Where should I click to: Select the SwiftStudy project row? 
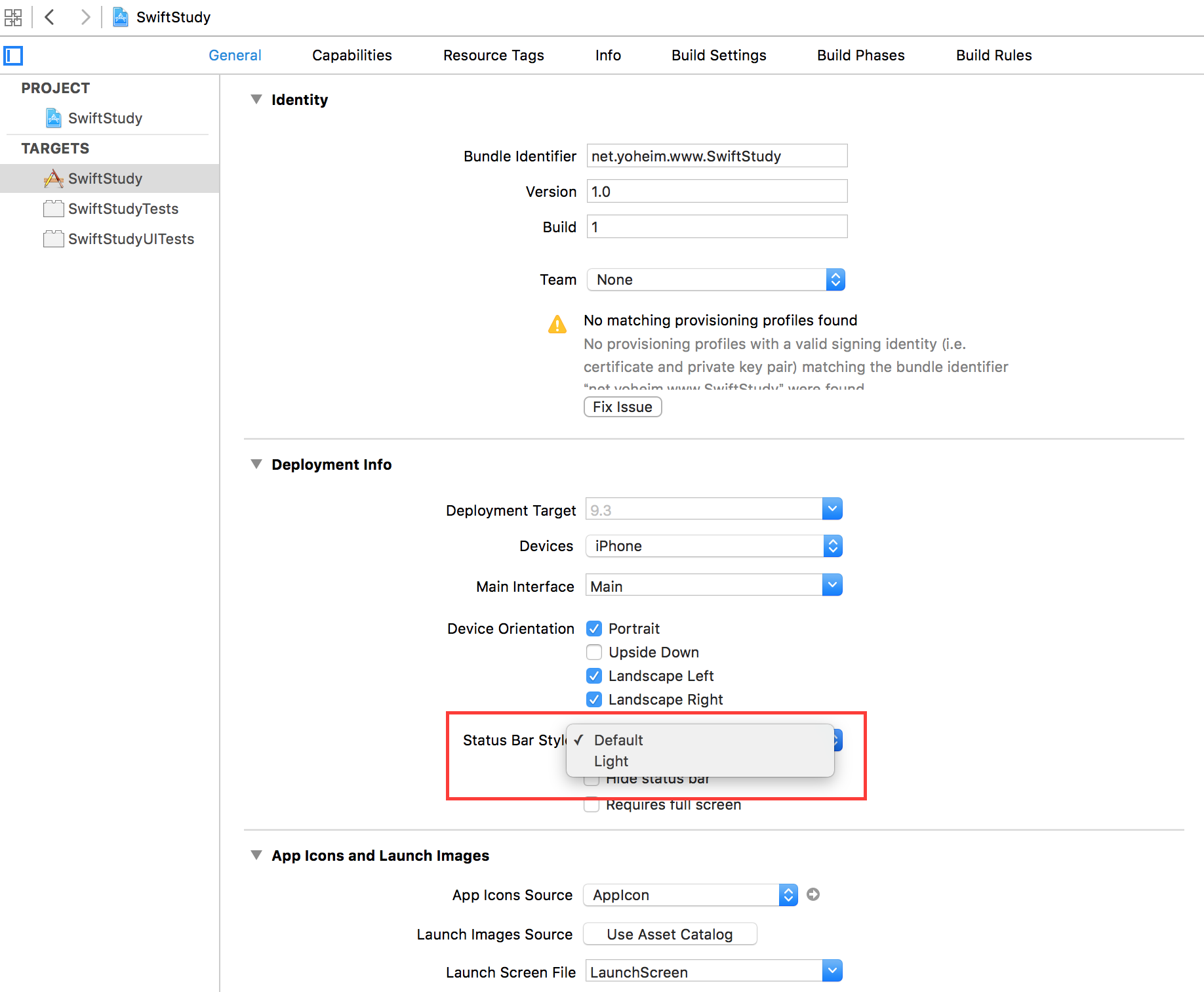110,118
